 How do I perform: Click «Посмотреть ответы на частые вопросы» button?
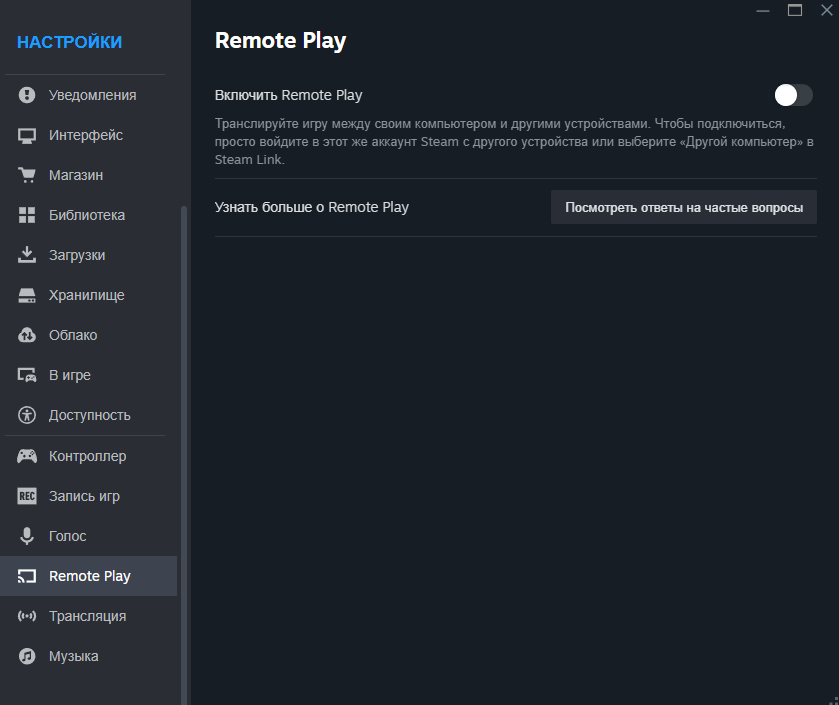pos(684,208)
